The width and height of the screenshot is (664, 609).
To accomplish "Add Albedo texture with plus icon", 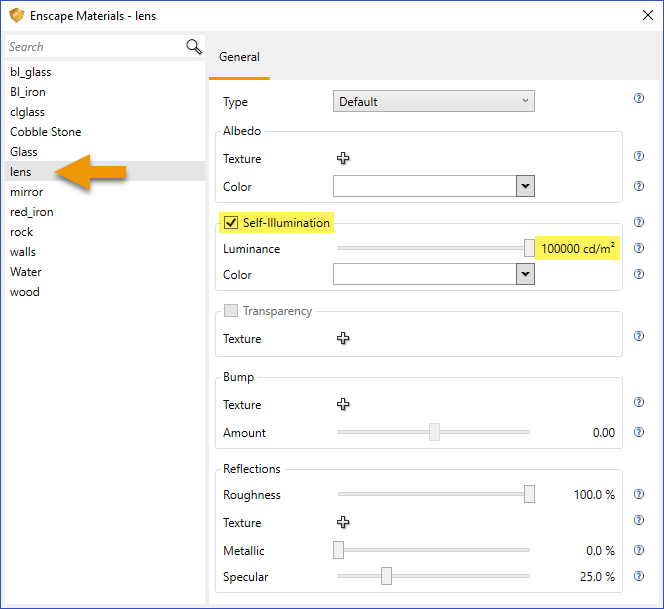I will click(x=343, y=158).
